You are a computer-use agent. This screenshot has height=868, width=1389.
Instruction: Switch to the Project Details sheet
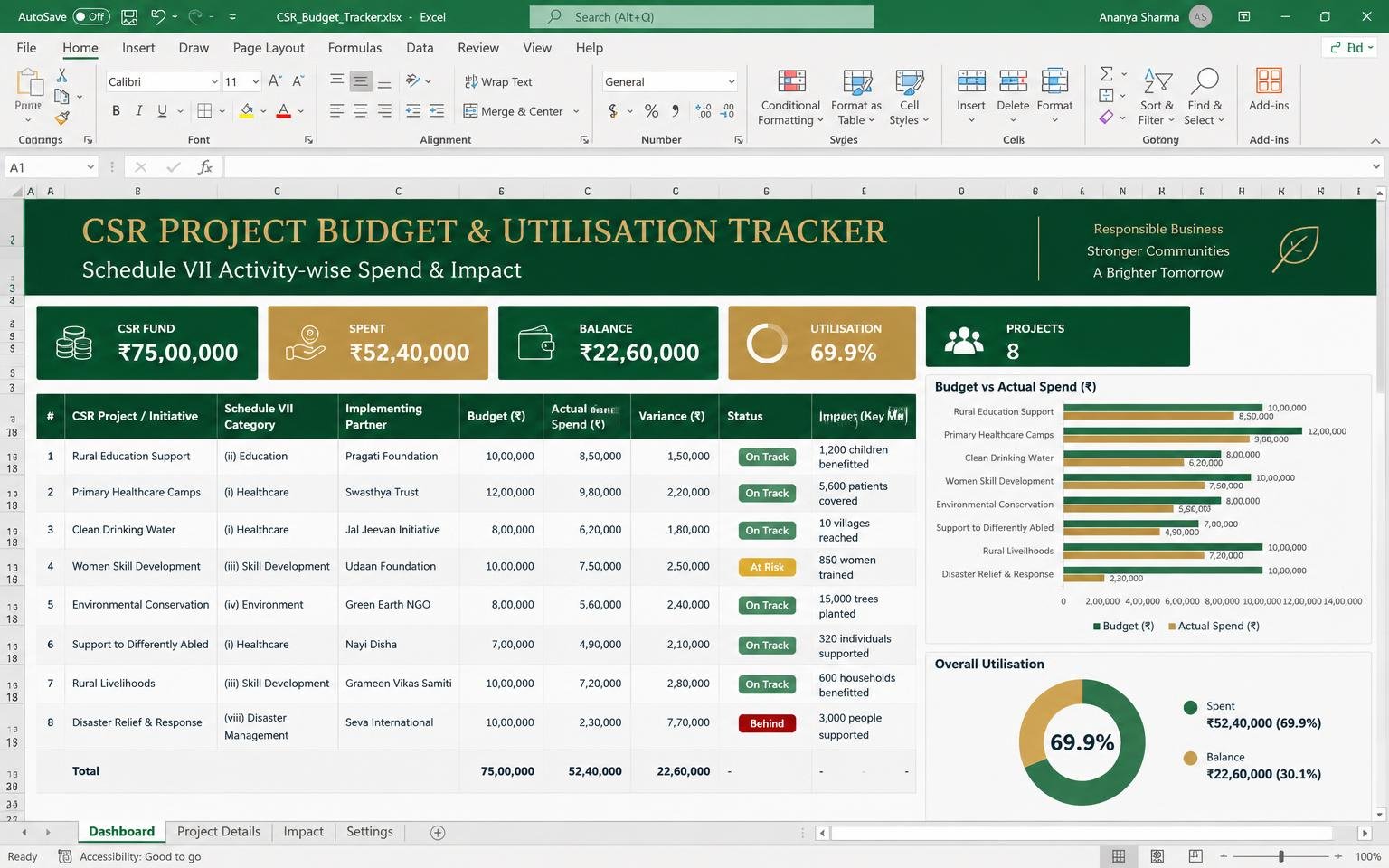coord(219,832)
